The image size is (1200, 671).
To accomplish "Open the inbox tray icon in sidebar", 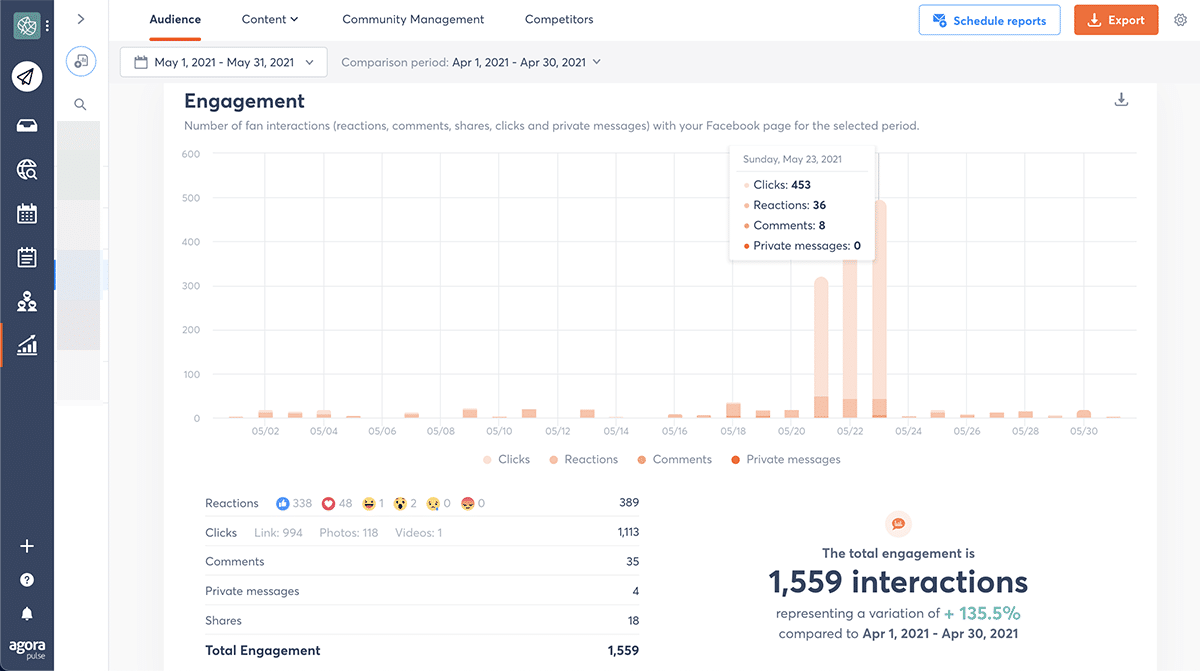I will tap(27, 125).
